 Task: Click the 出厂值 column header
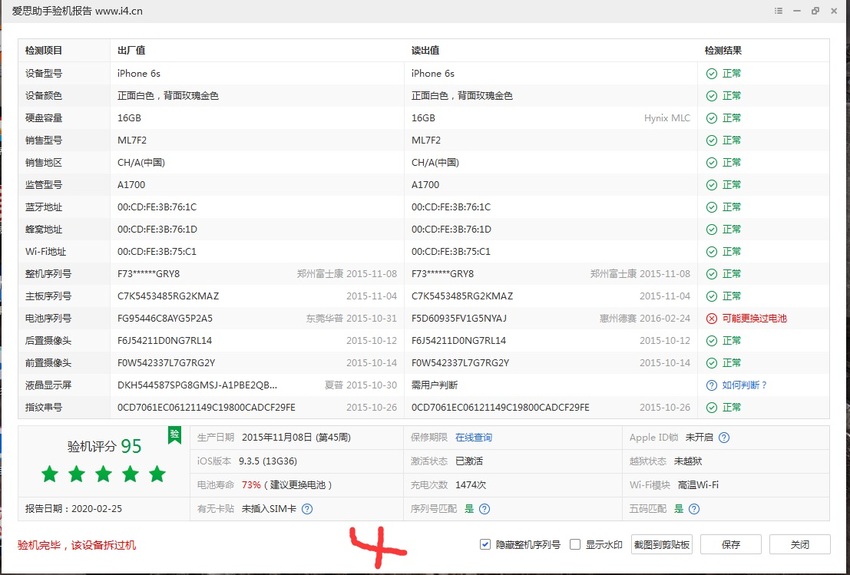pyautogui.click(x=131, y=50)
